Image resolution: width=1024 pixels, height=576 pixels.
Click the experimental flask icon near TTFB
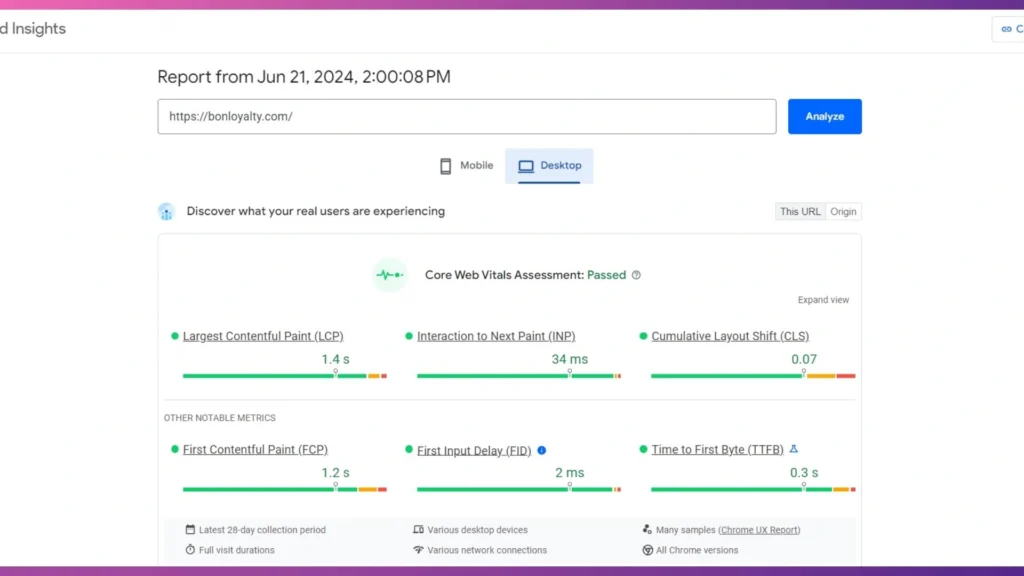(x=793, y=450)
